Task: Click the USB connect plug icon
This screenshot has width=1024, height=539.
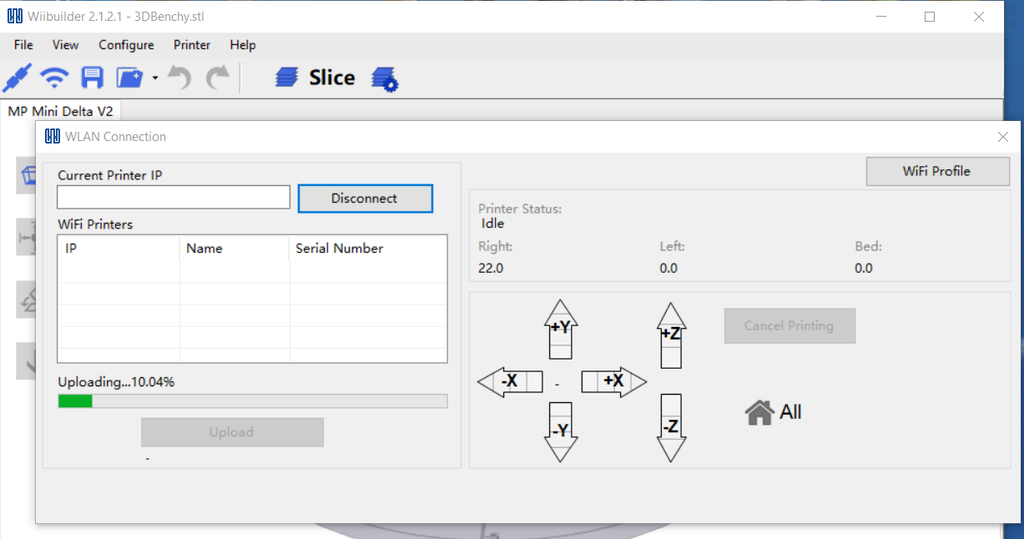Action: point(17,78)
